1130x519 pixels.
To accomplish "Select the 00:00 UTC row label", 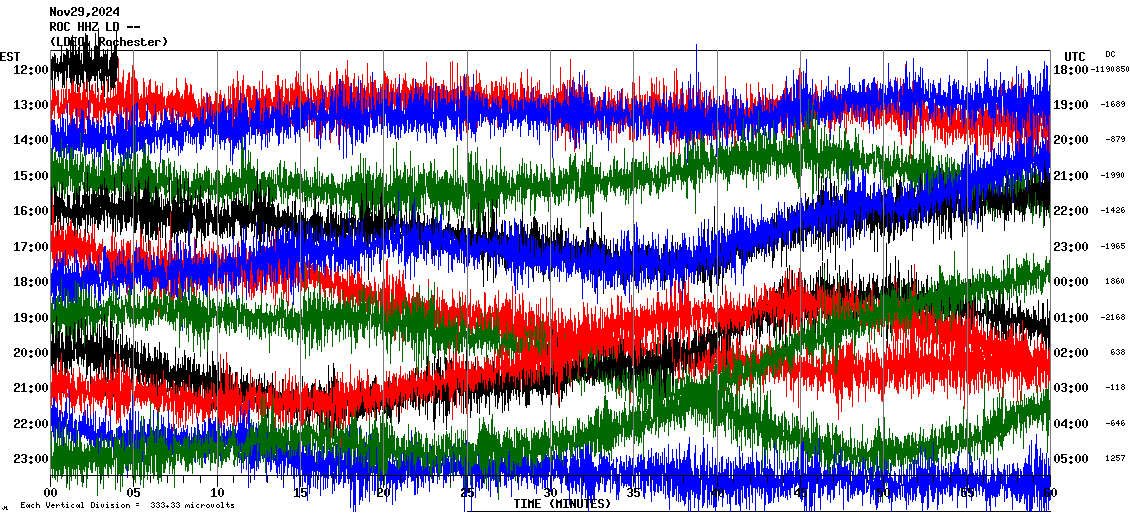I will click(1071, 282).
